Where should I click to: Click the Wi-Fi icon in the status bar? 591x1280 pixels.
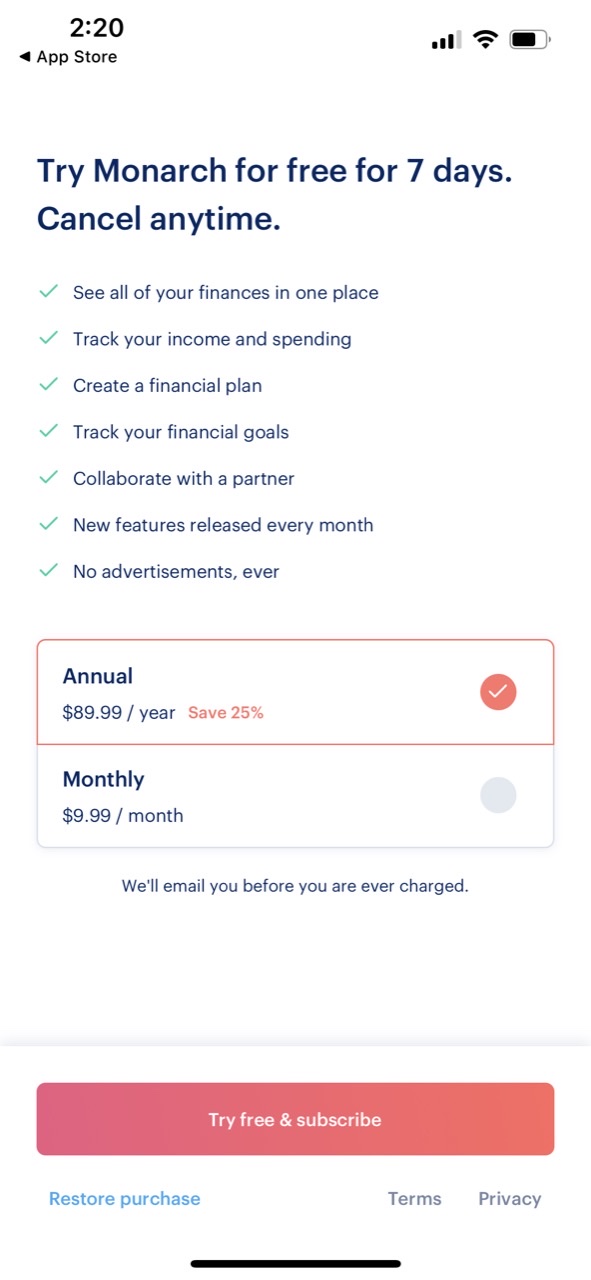tap(485, 39)
